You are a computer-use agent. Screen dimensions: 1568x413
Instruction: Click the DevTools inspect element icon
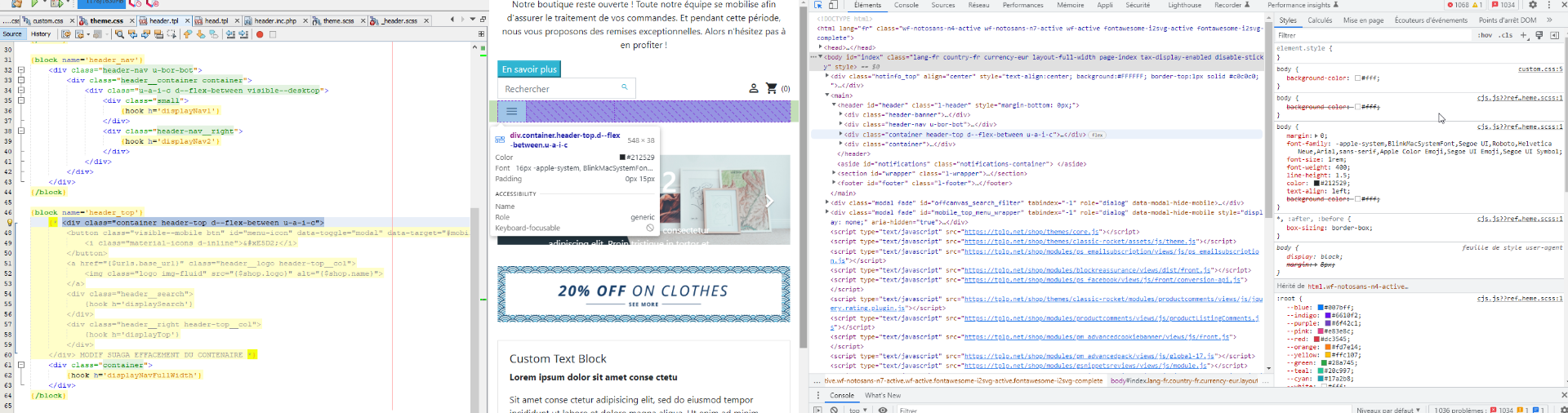click(x=819, y=5)
